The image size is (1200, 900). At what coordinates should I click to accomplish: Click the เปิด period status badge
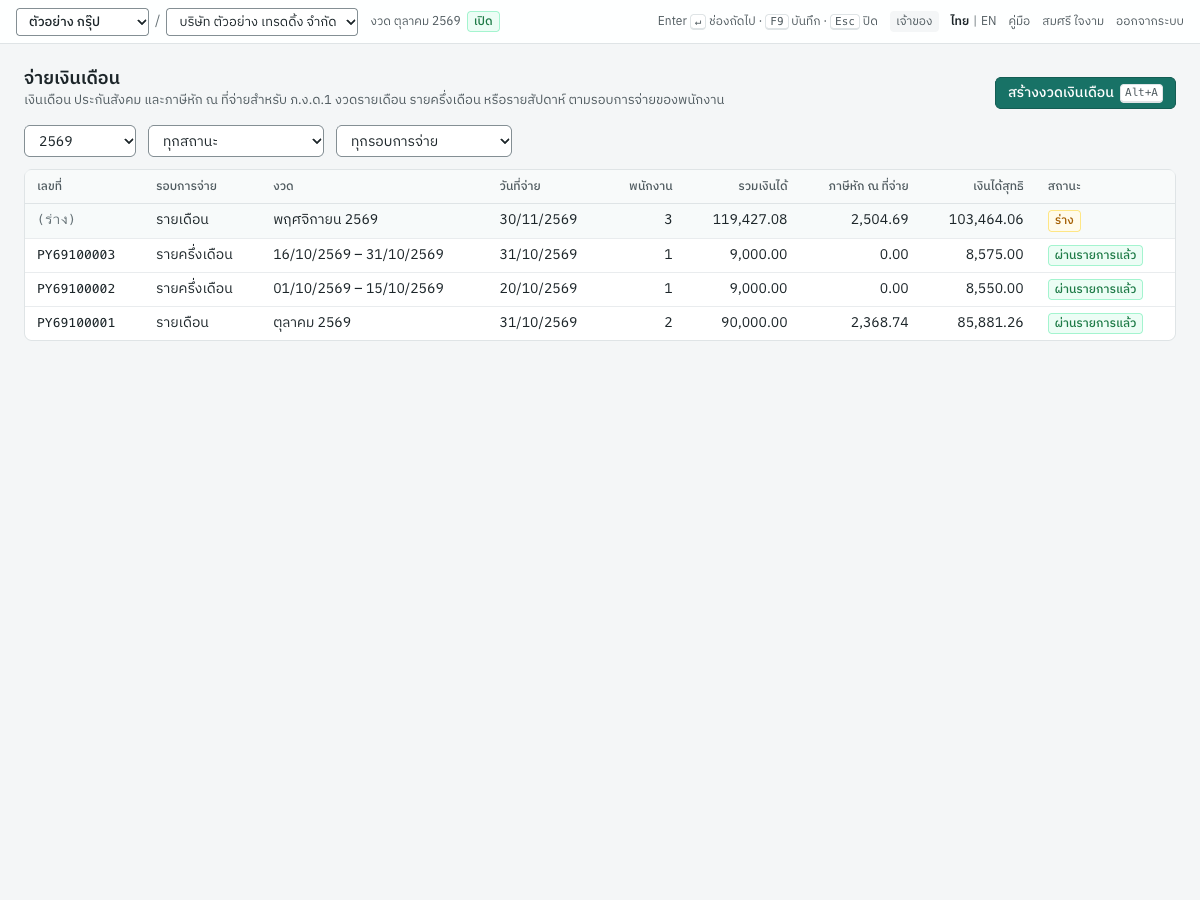pos(483,21)
